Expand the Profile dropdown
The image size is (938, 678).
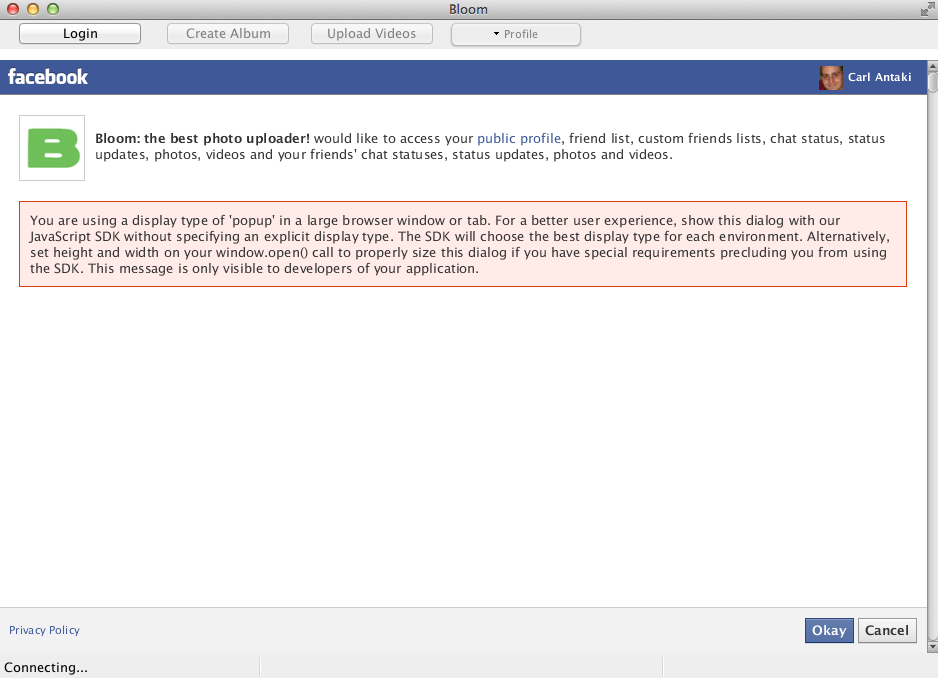515,35
